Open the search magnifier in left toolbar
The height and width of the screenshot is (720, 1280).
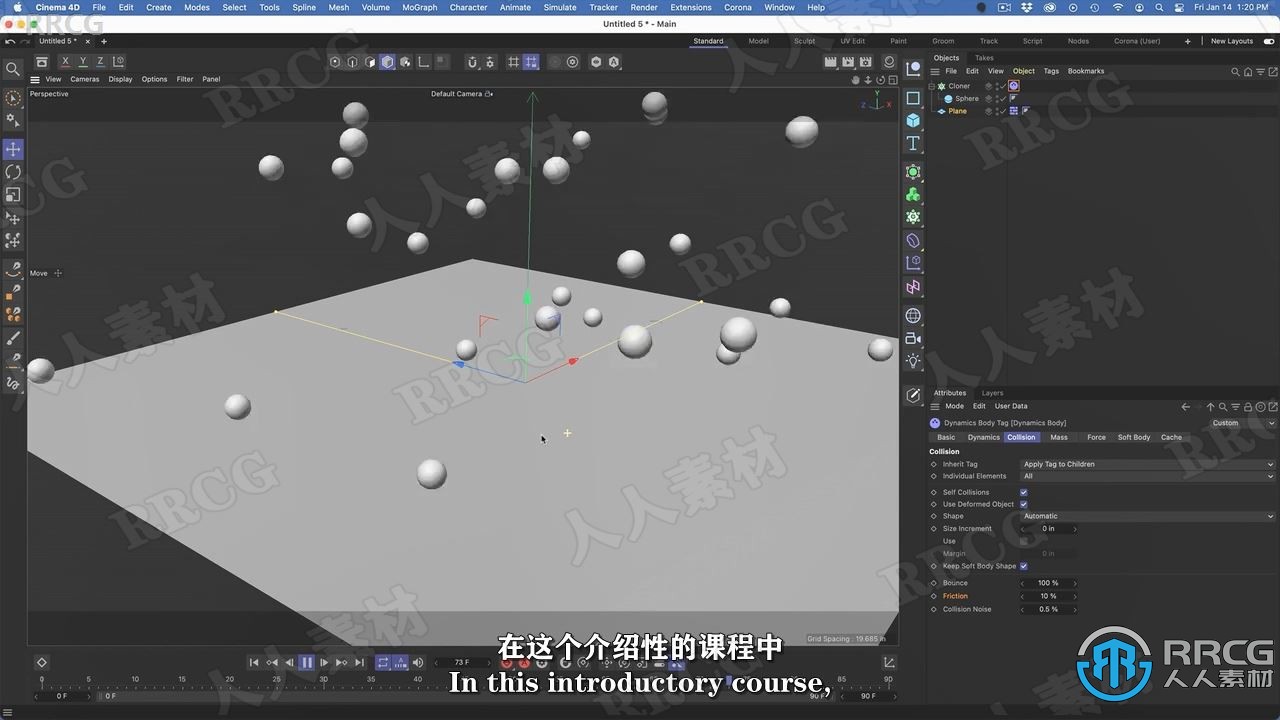pyautogui.click(x=13, y=69)
